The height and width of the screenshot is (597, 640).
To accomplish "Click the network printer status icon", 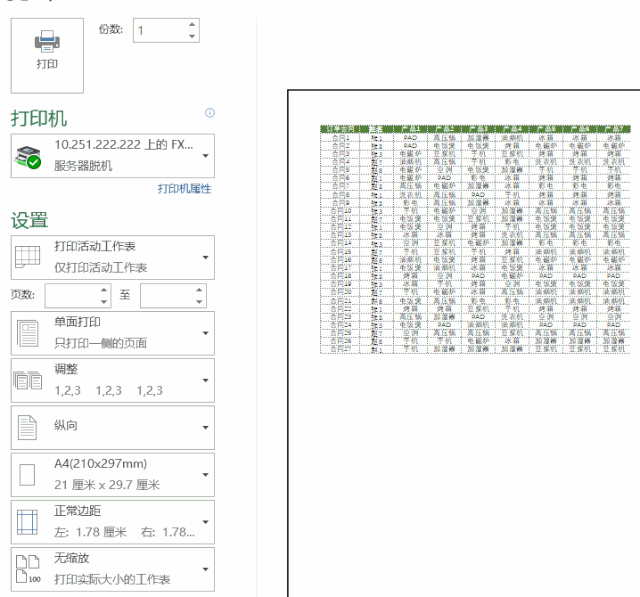I will pos(28,157).
